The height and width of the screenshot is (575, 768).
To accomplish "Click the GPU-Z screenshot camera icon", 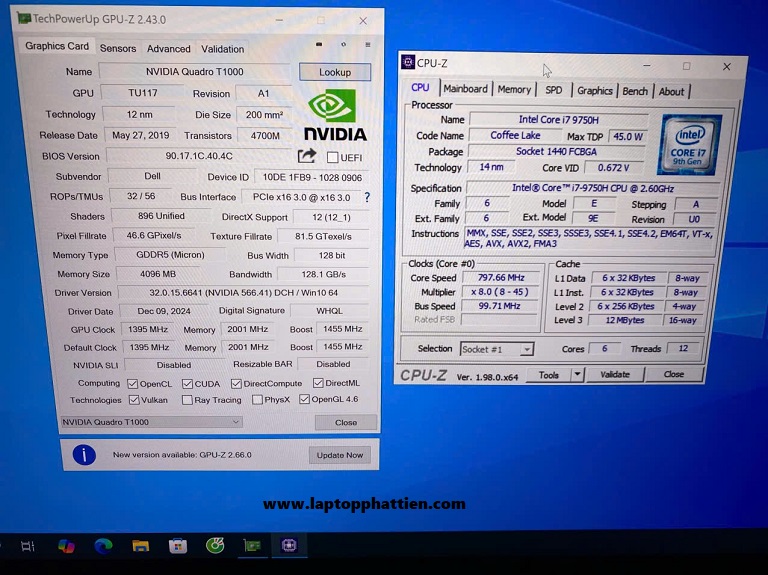I will coord(319,44).
